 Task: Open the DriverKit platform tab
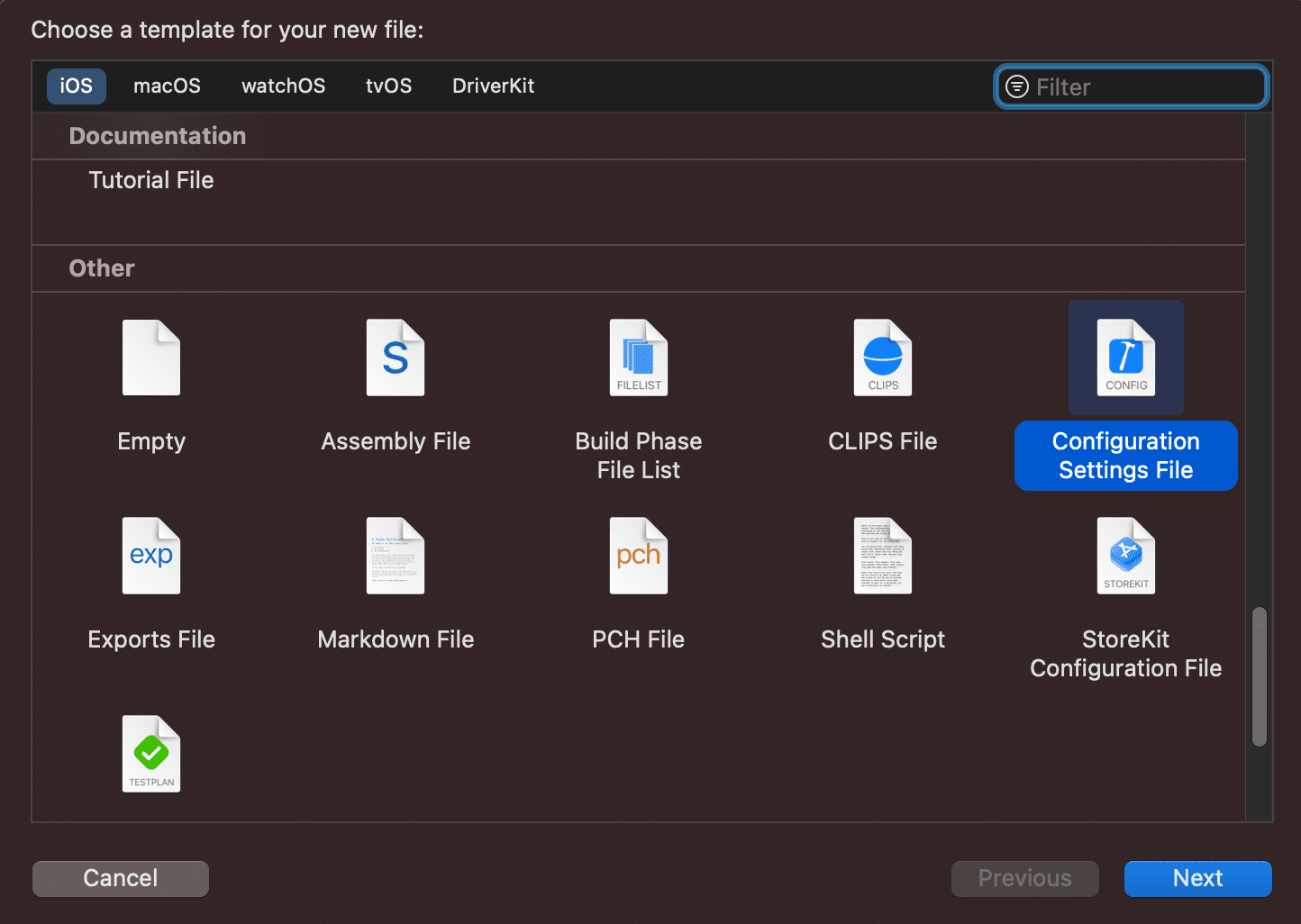(x=493, y=86)
